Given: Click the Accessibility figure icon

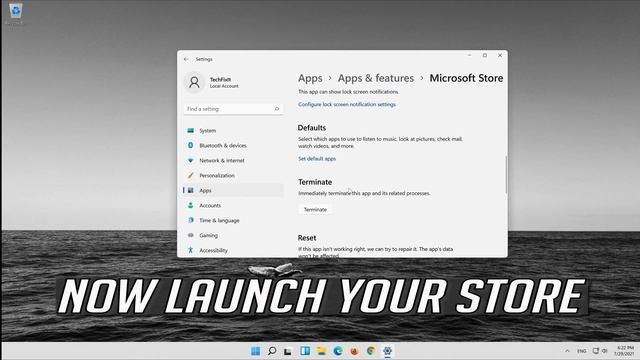Looking at the screenshot, I should [x=191, y=250].
